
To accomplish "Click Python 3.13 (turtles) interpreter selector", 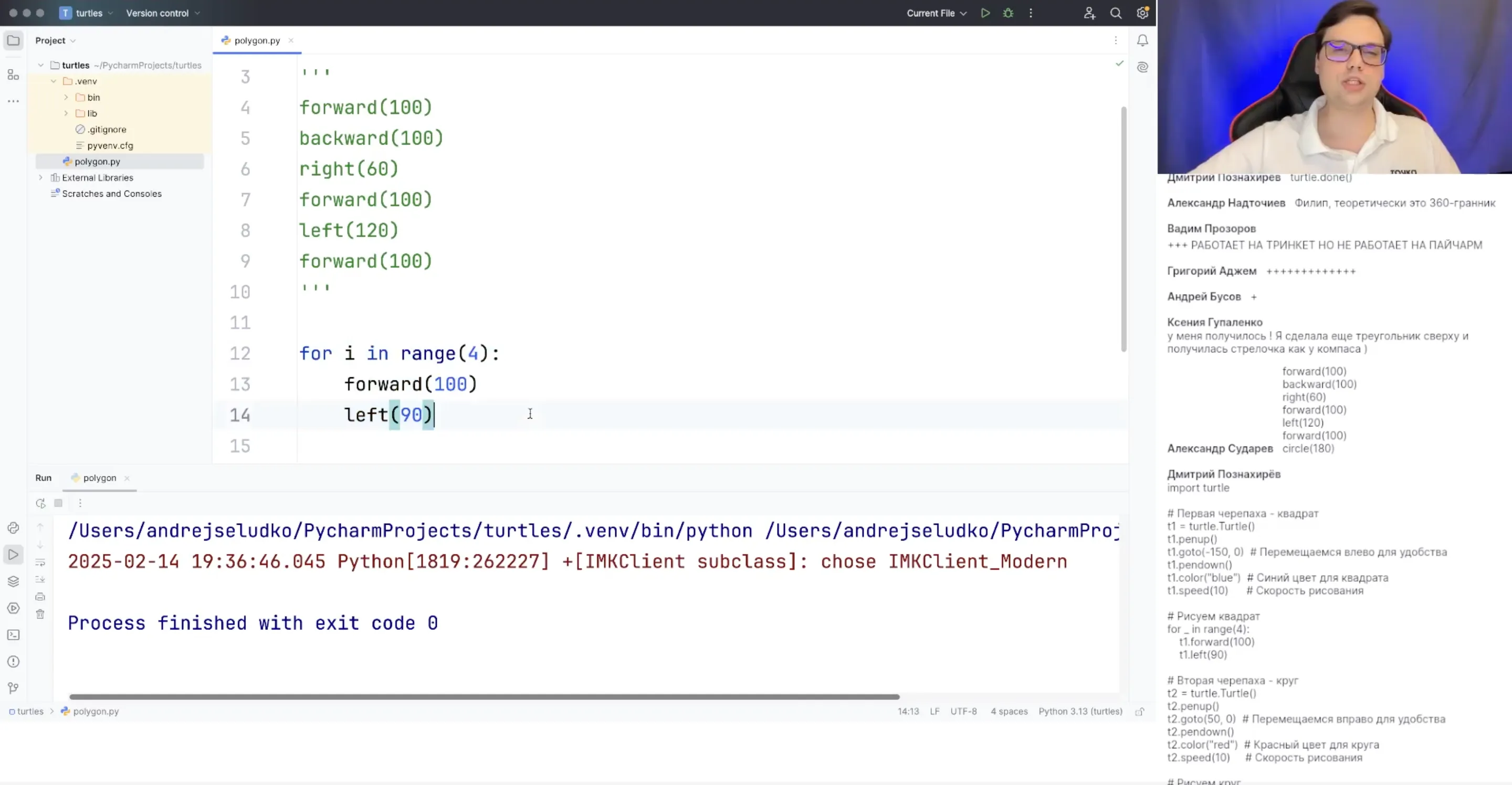I will [x=1080, y=711].
